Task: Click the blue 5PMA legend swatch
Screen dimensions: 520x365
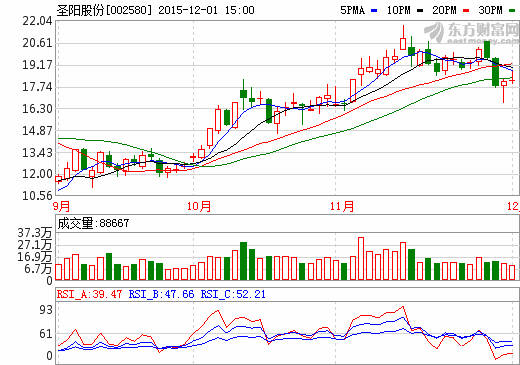Action: coord(374,11)
